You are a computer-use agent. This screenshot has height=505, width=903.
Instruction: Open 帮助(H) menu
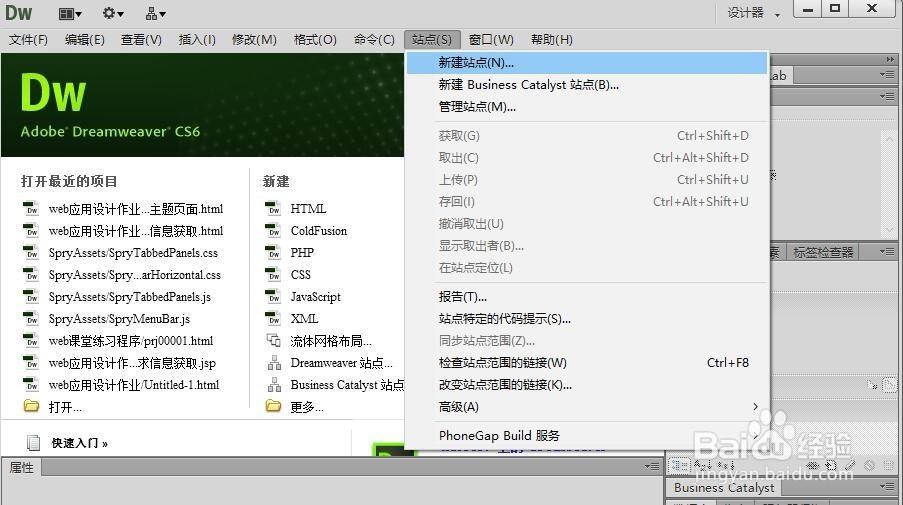coord(552,40)
